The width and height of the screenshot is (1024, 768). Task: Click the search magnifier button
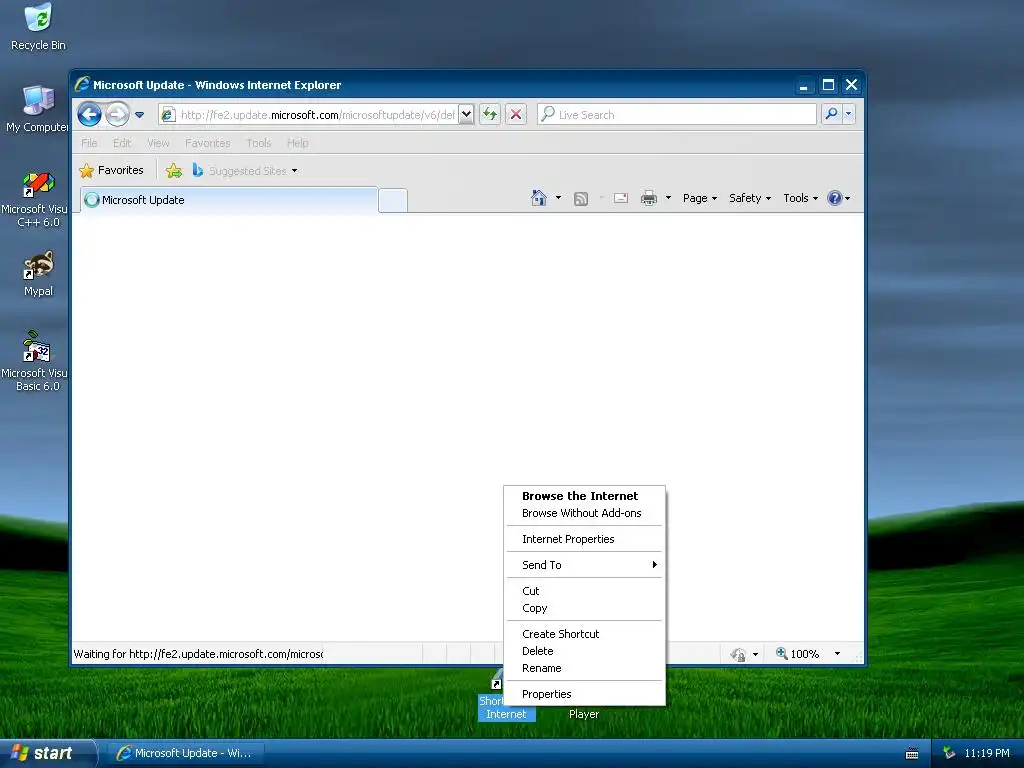point(831,114)
